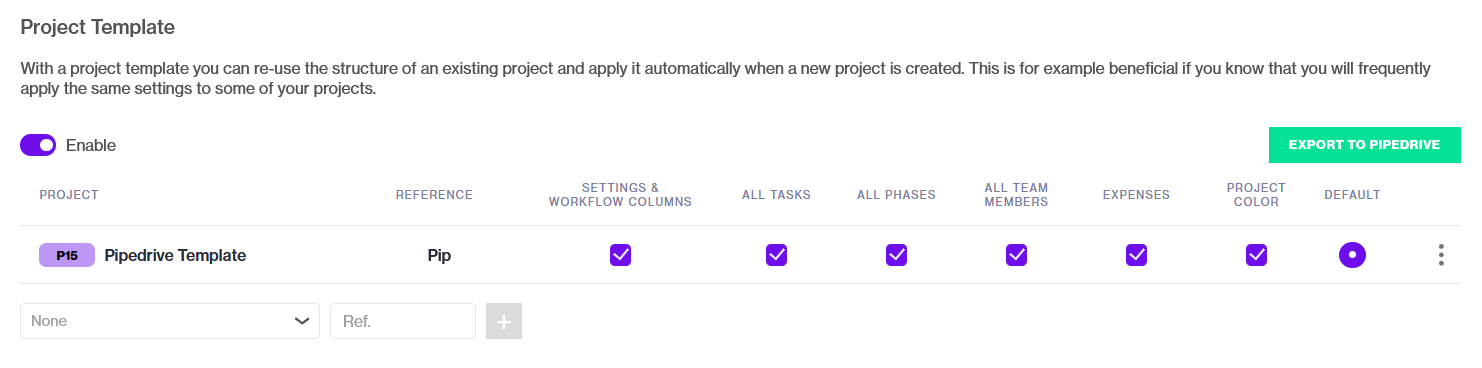
Task: Uncheck Settings & Workflow Columns checkbox
Action: click(621, 255)
